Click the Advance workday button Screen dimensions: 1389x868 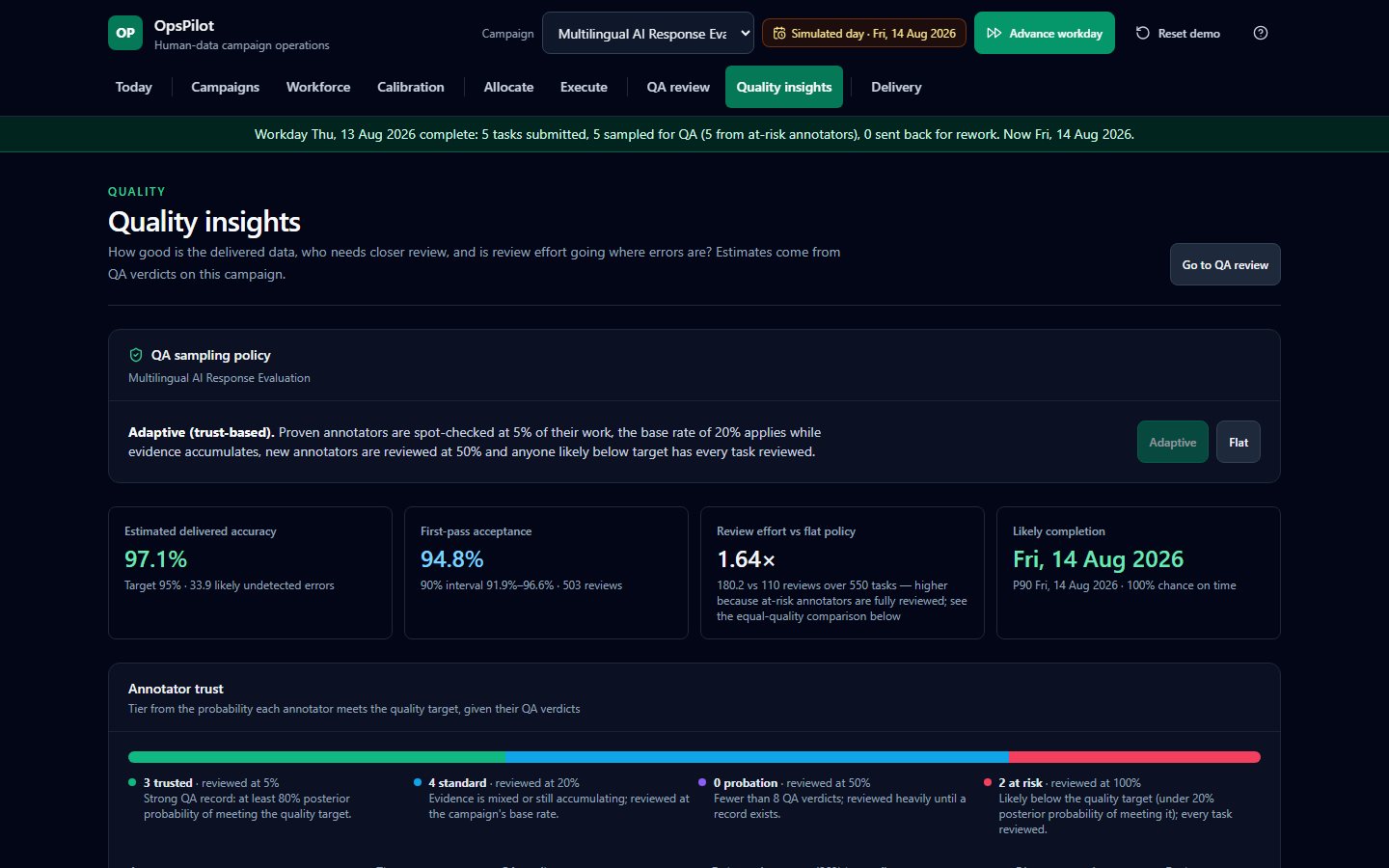1045,33
